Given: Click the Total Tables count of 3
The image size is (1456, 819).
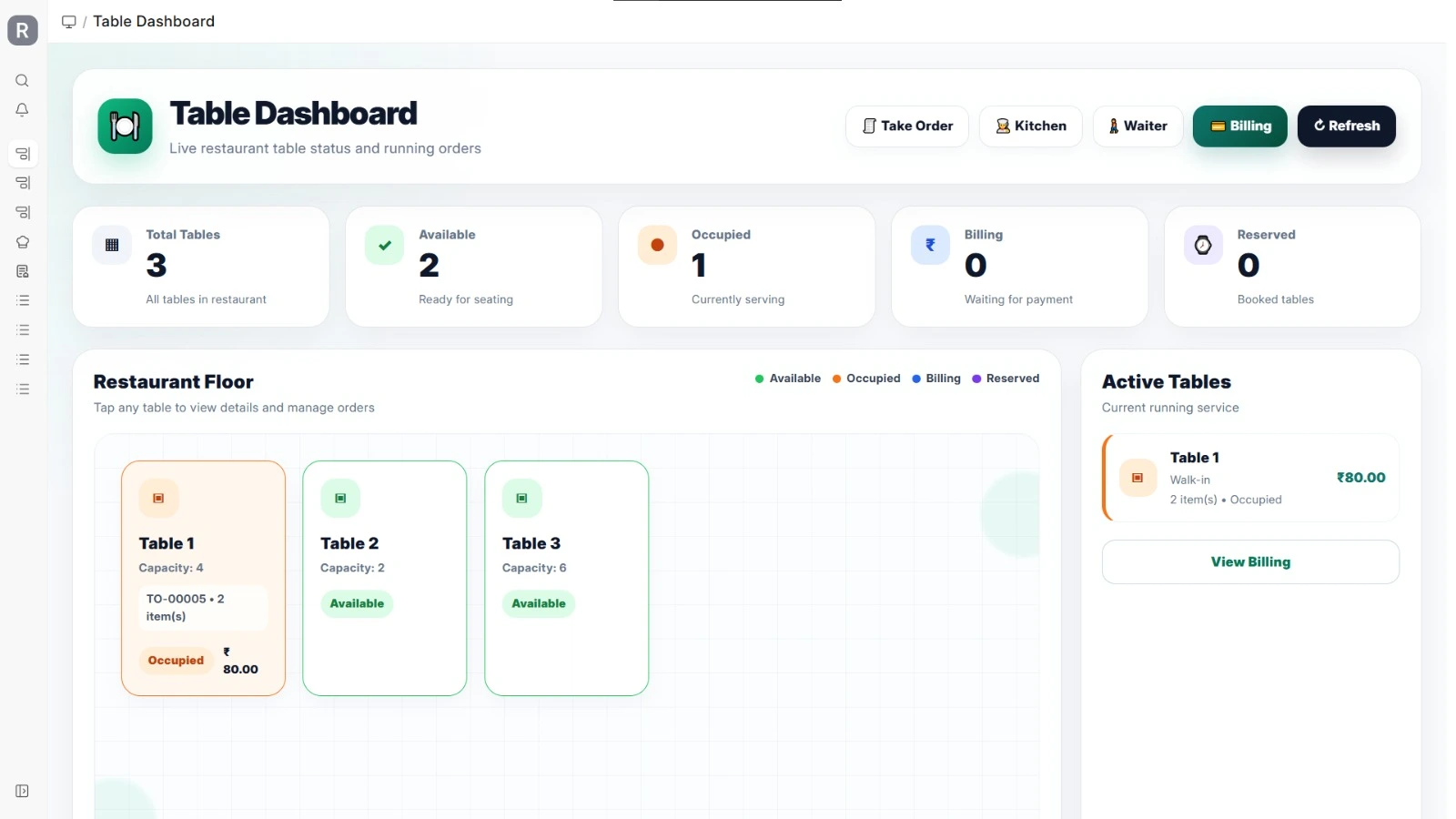Looking at the screenshot, I should point(157,266).
